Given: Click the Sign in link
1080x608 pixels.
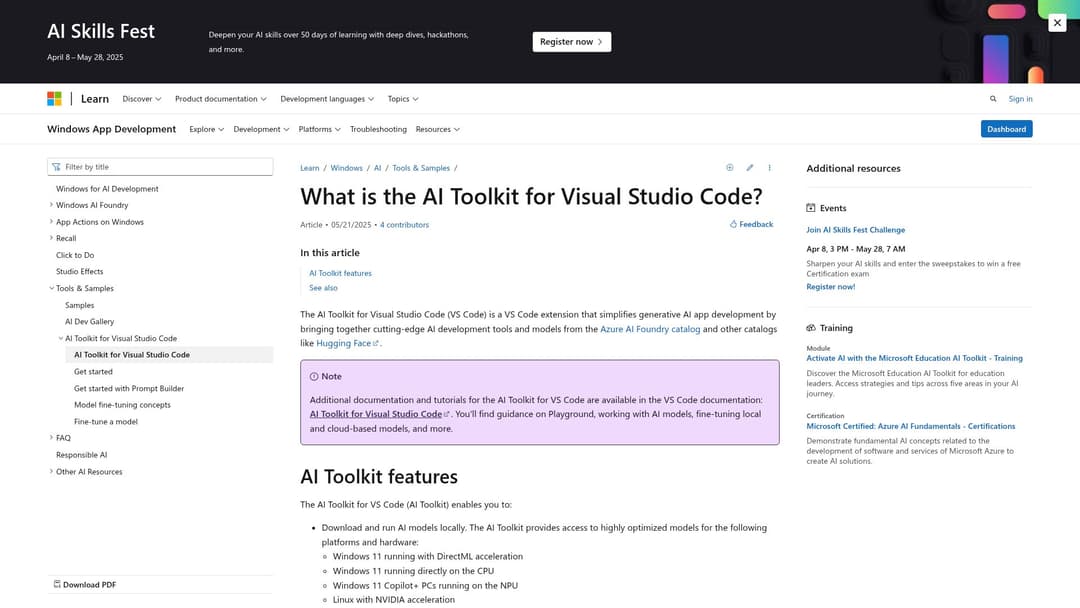Looking at the screenshot, I should pos(1020,98).
